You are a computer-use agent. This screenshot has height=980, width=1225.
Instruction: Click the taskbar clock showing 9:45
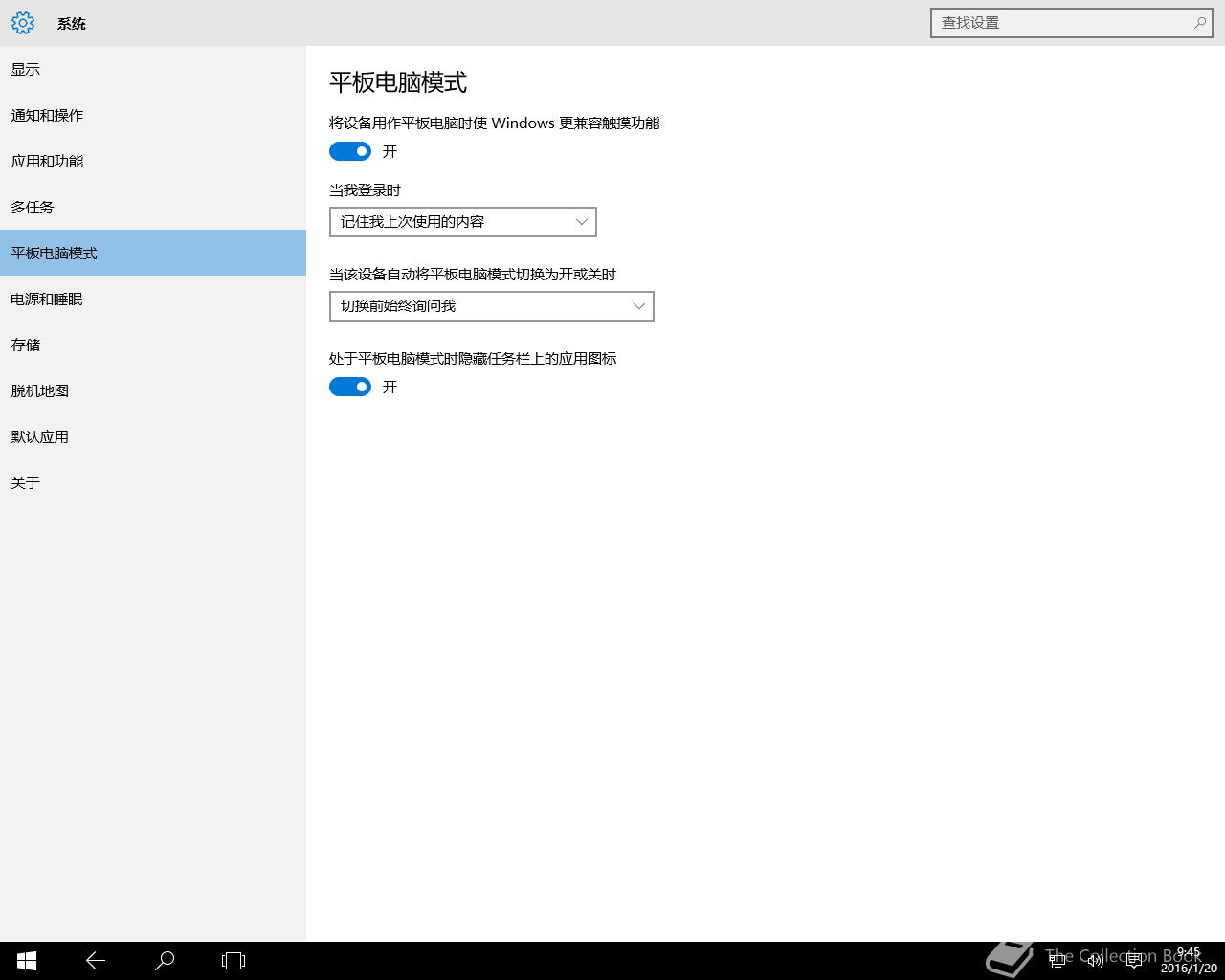(x=1189, y=961)
